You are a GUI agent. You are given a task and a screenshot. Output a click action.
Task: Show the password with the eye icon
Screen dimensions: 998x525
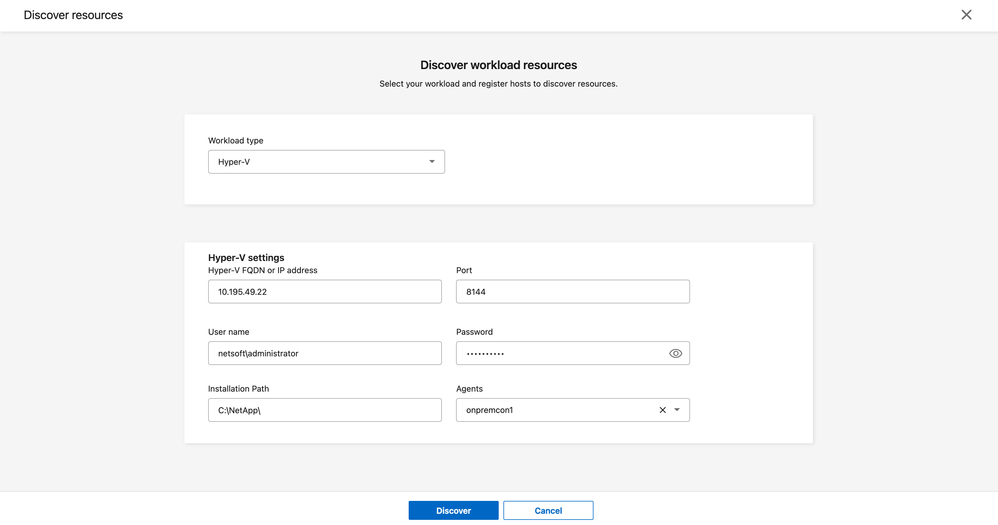(x=675, y=353)
